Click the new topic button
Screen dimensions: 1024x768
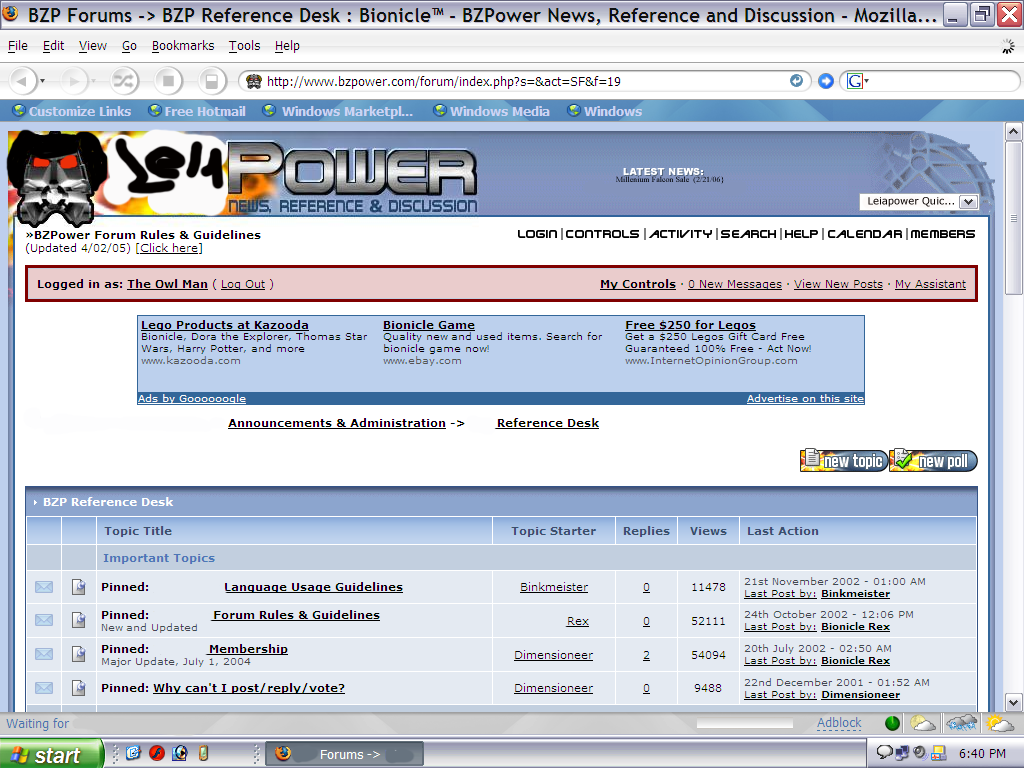click(844, 460)
